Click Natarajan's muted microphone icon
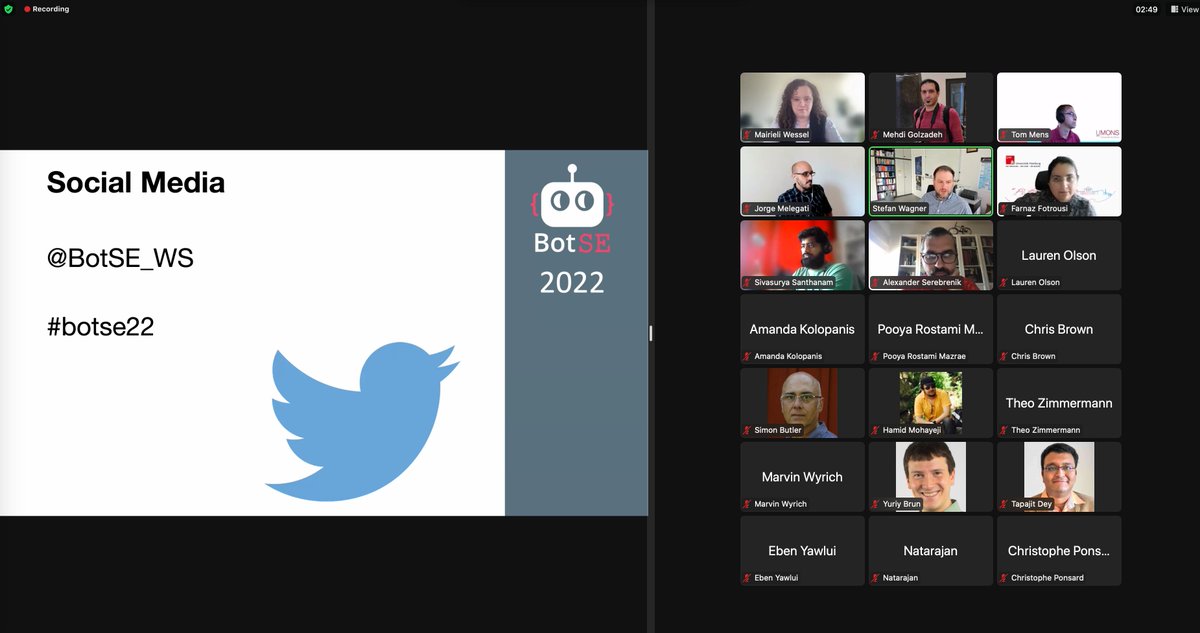Image resolution: width=1200 pixels, height=633 pixels. coord(874,579)
